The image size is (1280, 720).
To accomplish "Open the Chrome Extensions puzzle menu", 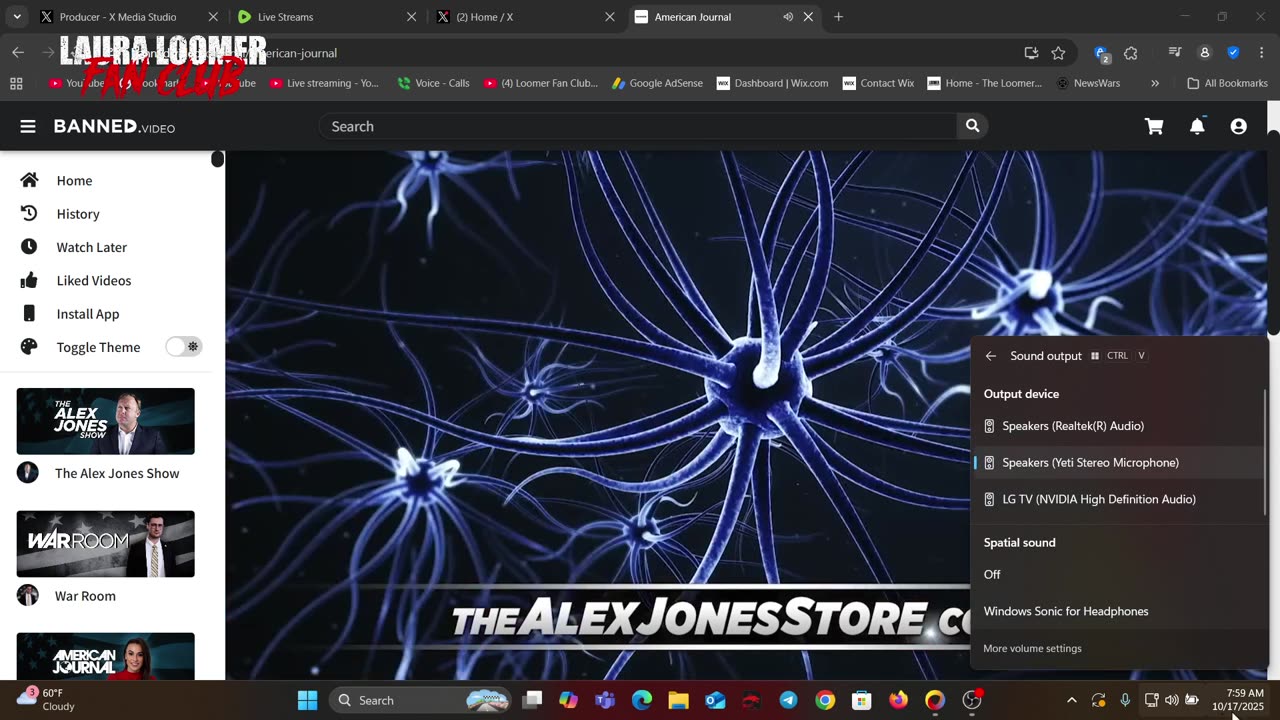I will 1131,53.
